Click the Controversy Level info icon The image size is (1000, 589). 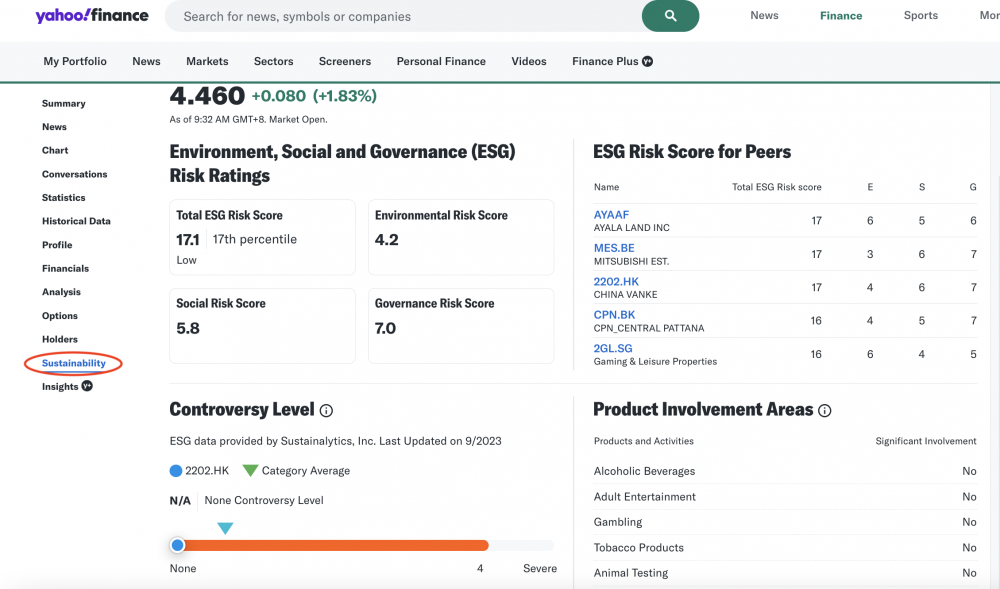(x=326, y=410)
